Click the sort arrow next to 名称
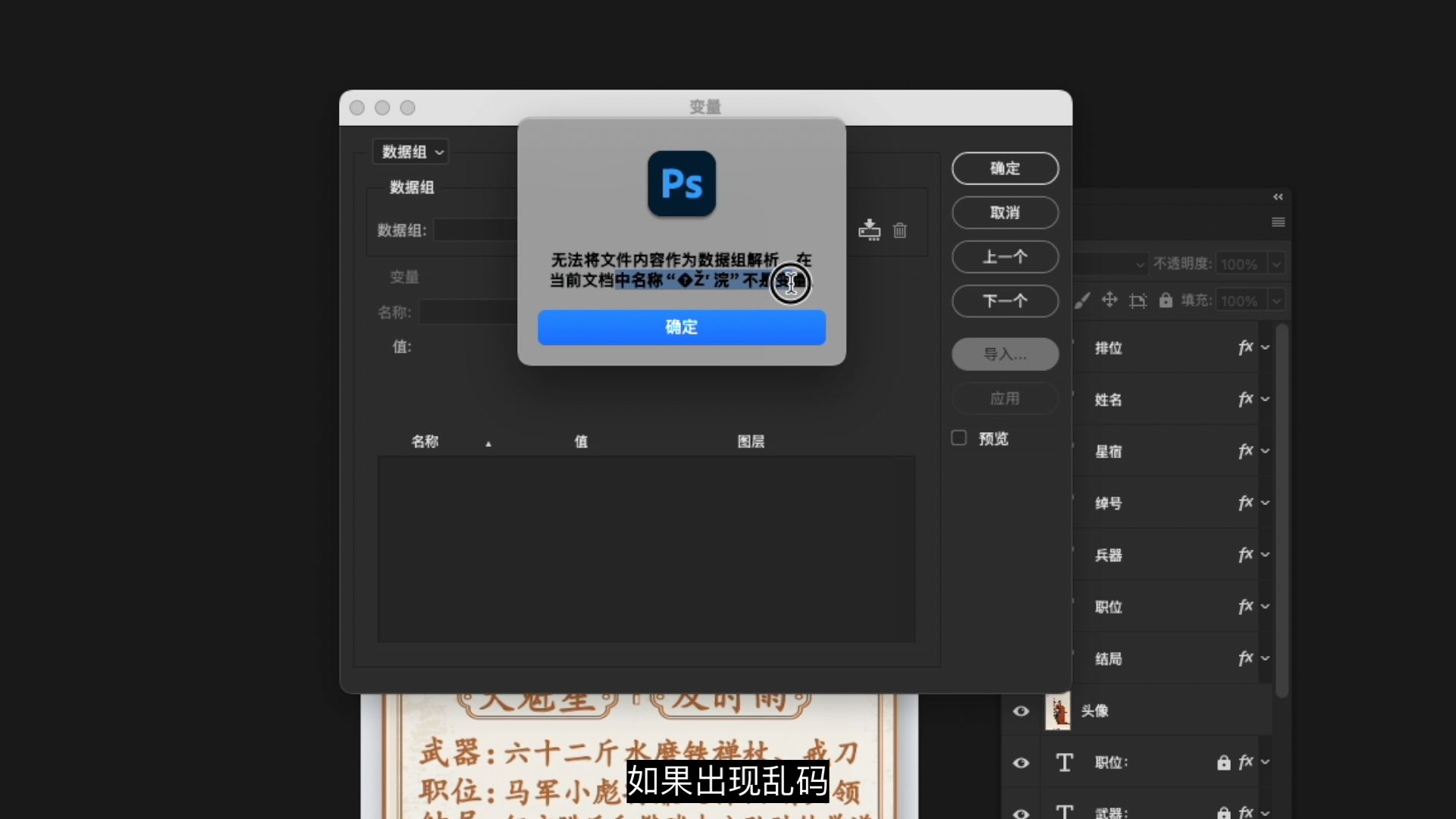 [x=488, y=444]
